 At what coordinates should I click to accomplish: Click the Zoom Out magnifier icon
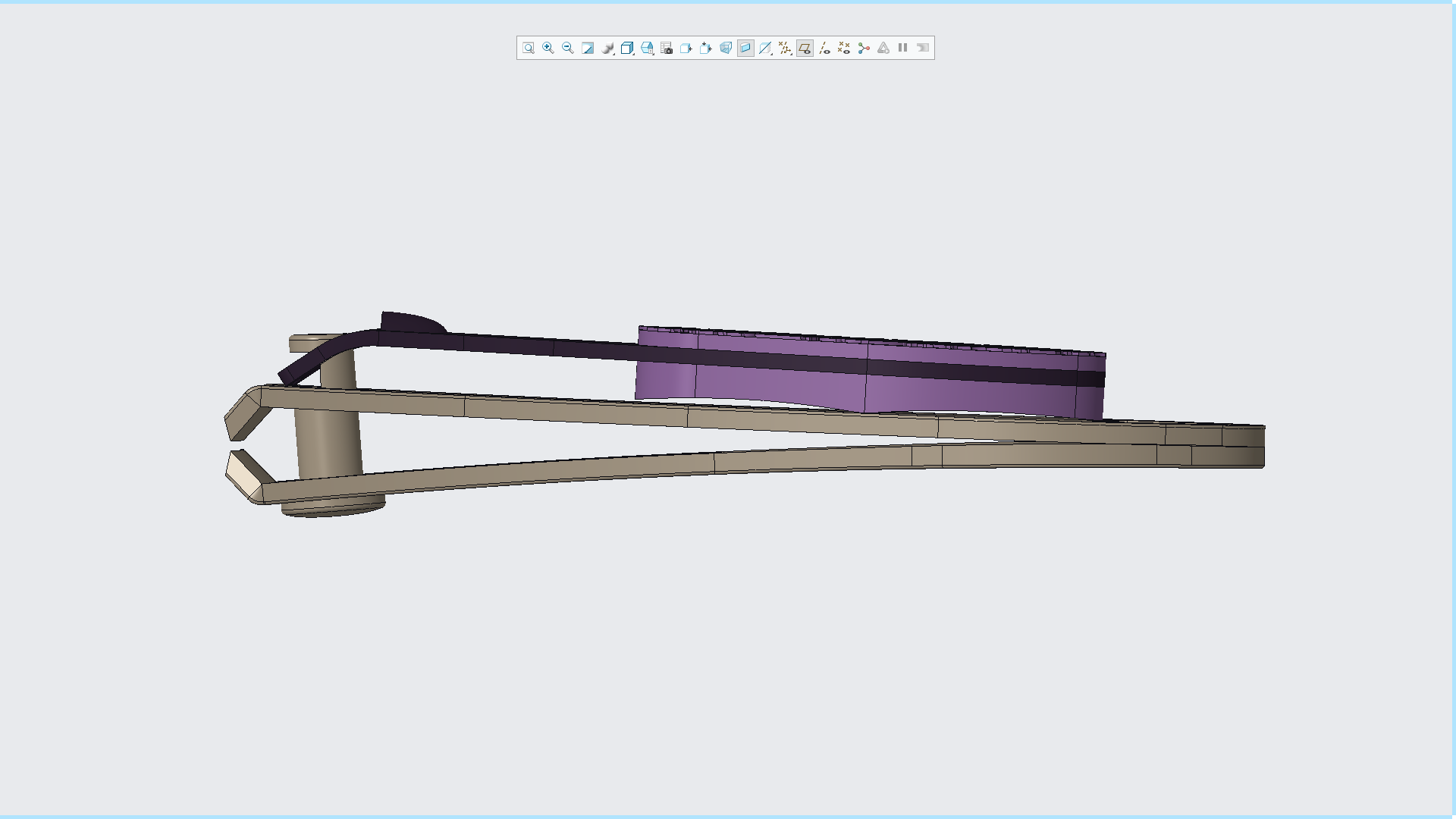click(568, 48)
